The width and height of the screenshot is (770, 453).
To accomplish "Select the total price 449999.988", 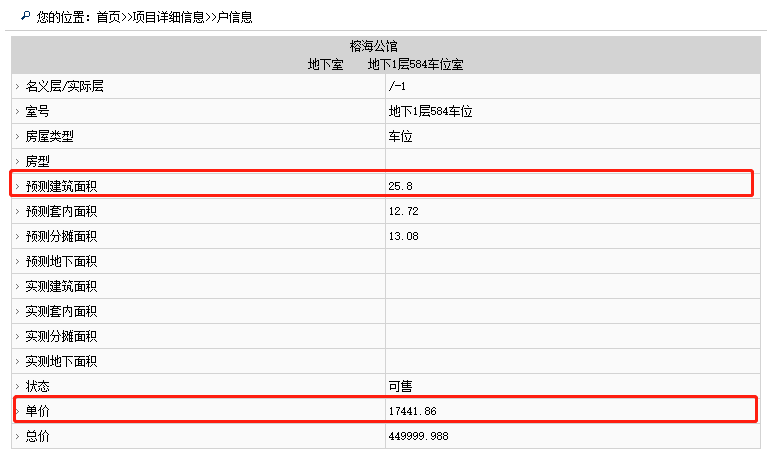I will 418,436.
